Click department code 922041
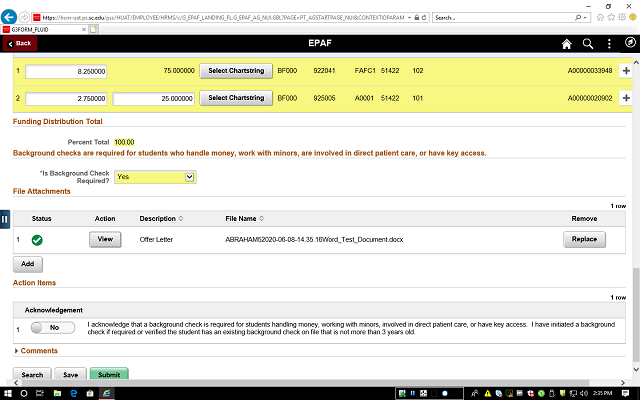 coord(324,71)
